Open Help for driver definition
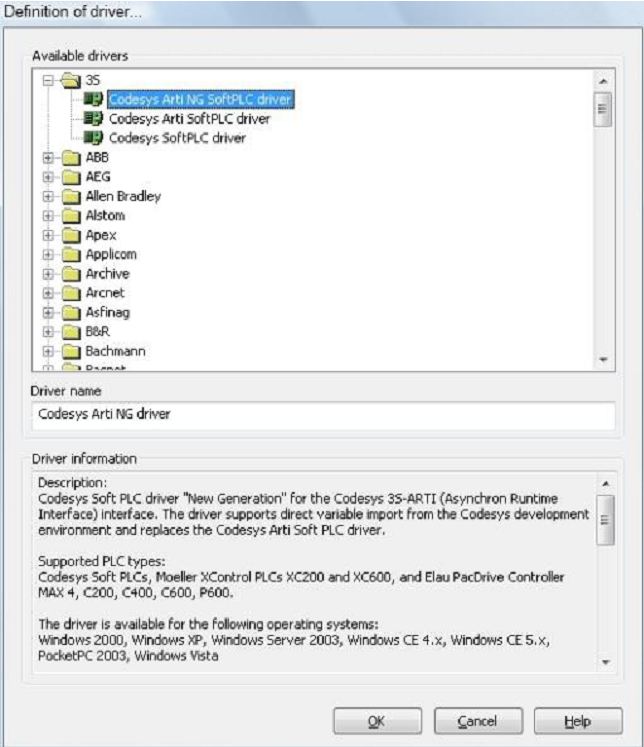 [x=578, y=721]
